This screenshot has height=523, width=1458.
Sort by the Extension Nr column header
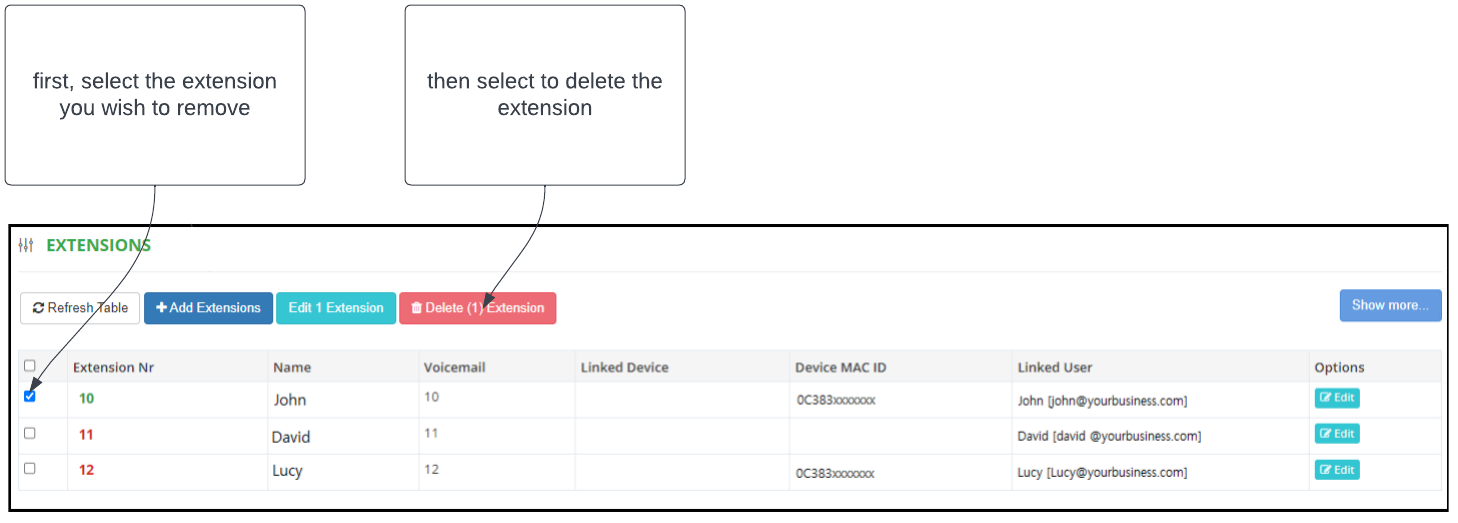coord(113,367)
